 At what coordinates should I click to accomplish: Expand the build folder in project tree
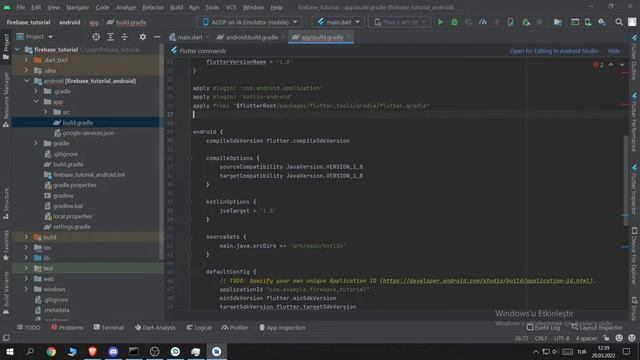tap(27, 237)
